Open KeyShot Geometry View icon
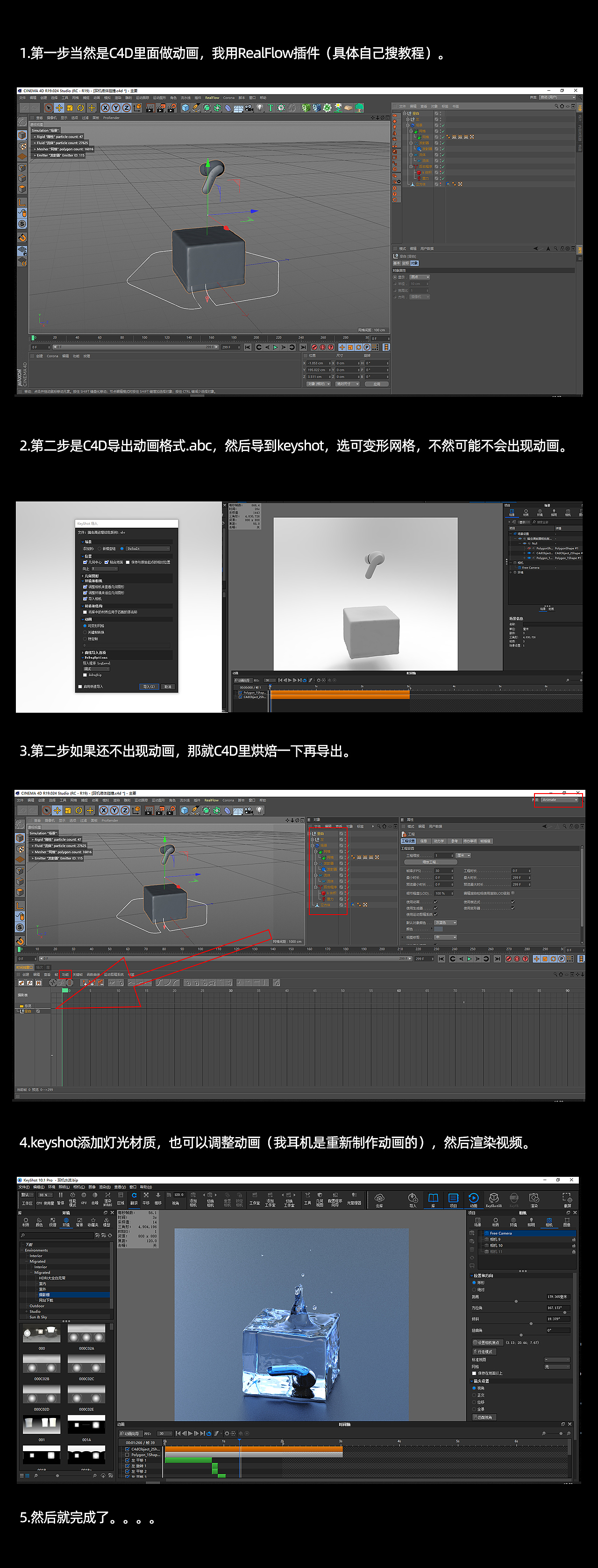598x1568 pixels. 320,1200
